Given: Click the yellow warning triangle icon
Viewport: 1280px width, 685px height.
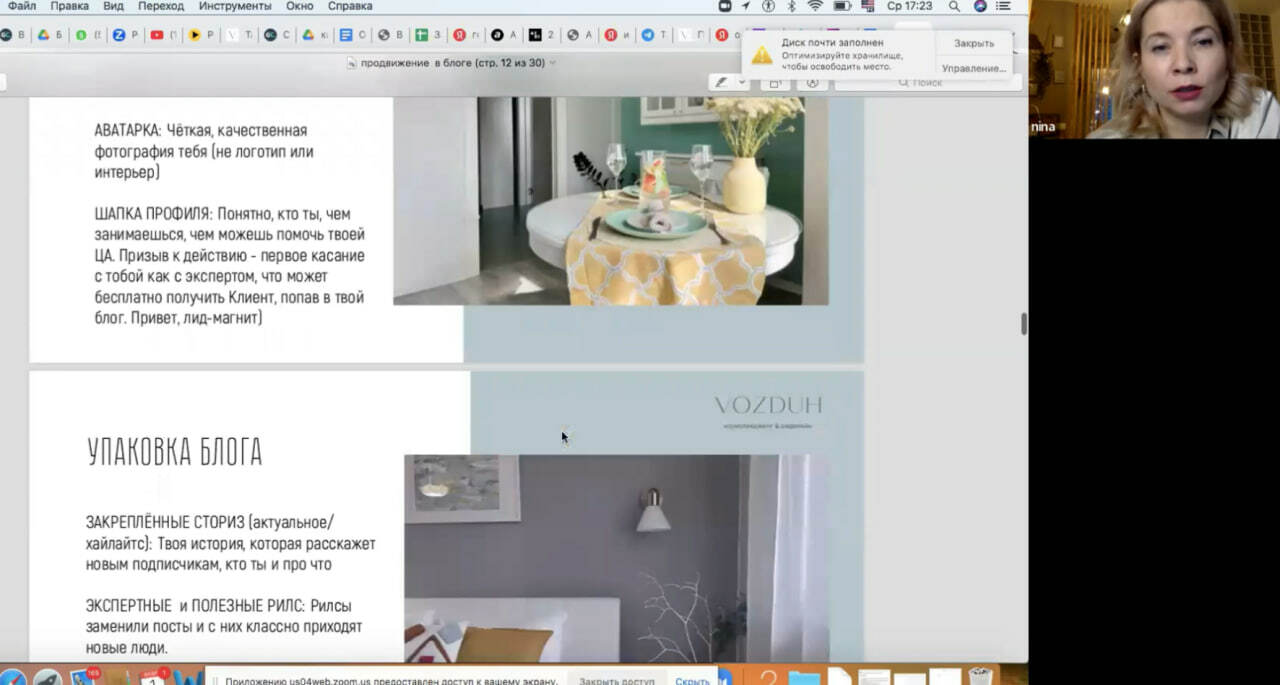Looking at the screenshot, I should (762, 55).
